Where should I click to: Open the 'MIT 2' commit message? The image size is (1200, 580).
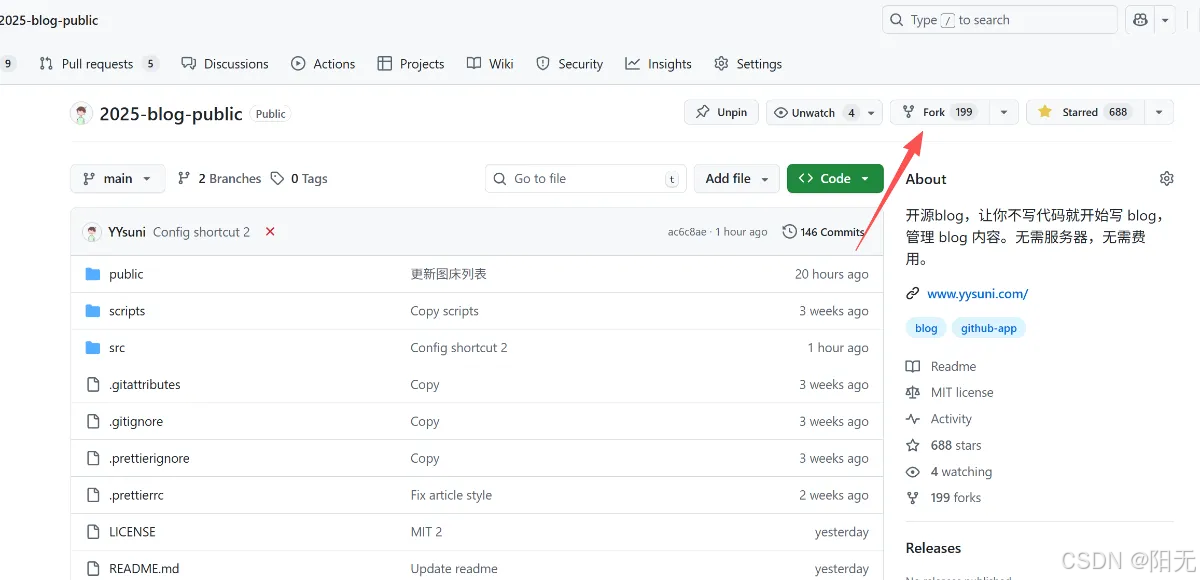tap(426, 532)
